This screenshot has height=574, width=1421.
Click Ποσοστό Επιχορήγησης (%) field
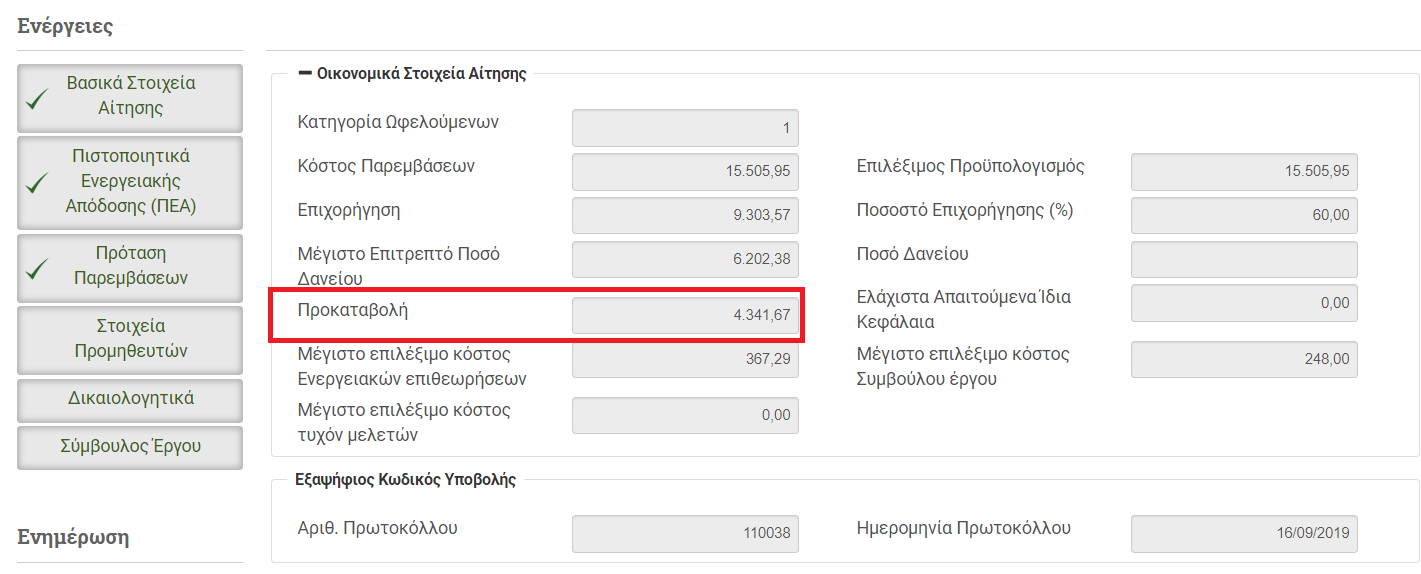[x=1244, y=215]
